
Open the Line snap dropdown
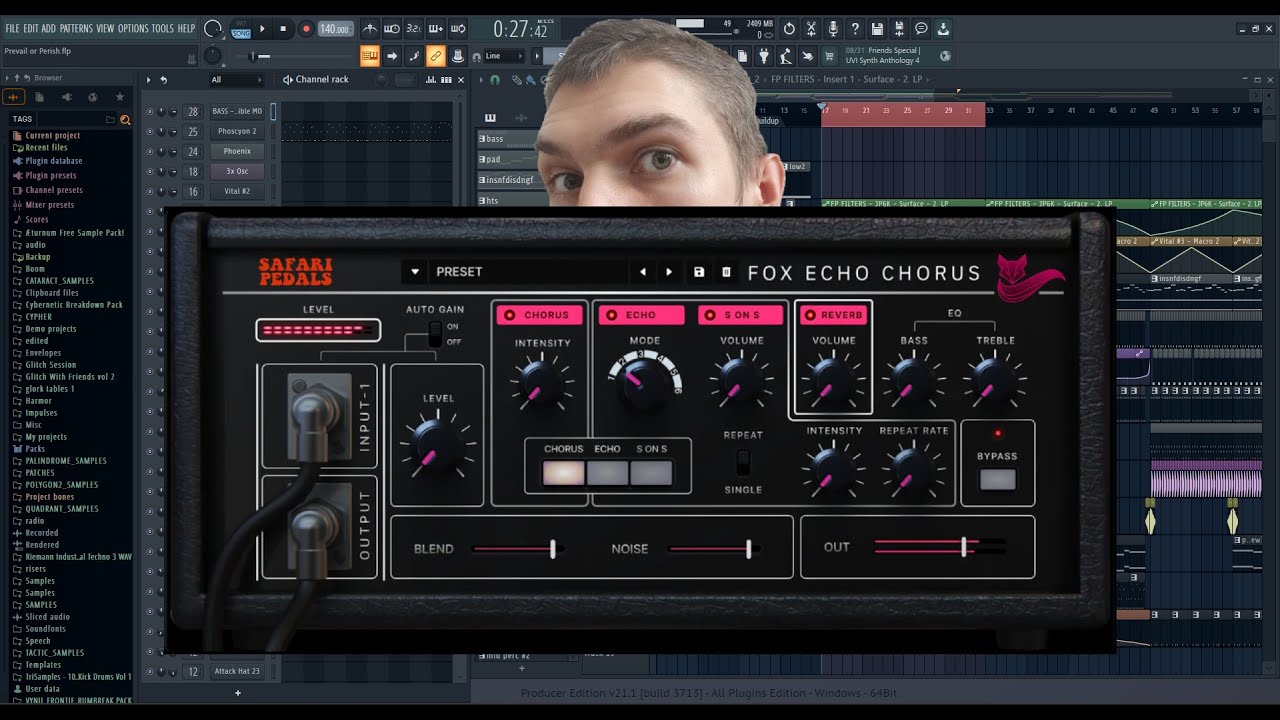click(x=505, y=56)
